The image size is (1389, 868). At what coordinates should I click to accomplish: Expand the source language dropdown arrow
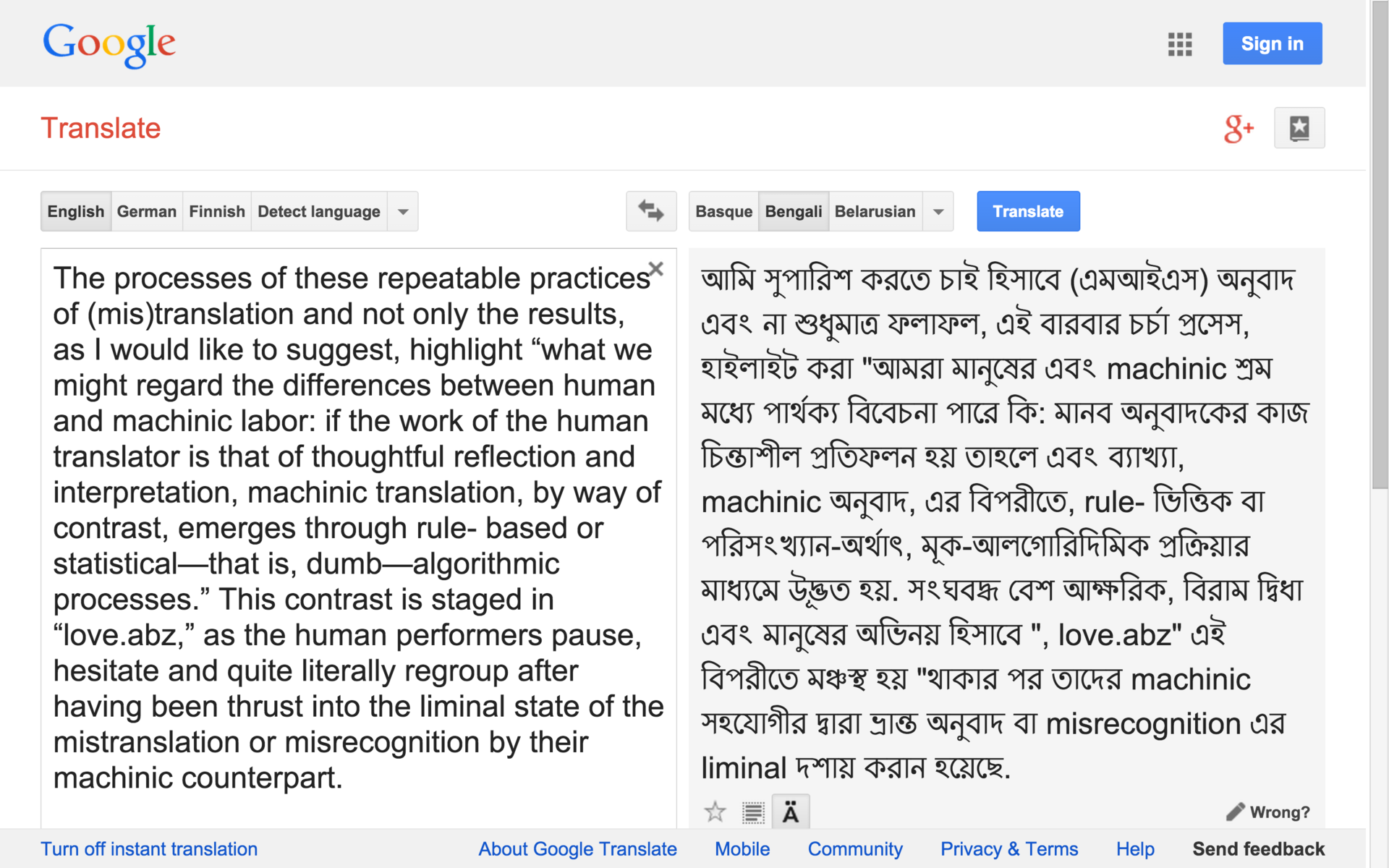403,212
